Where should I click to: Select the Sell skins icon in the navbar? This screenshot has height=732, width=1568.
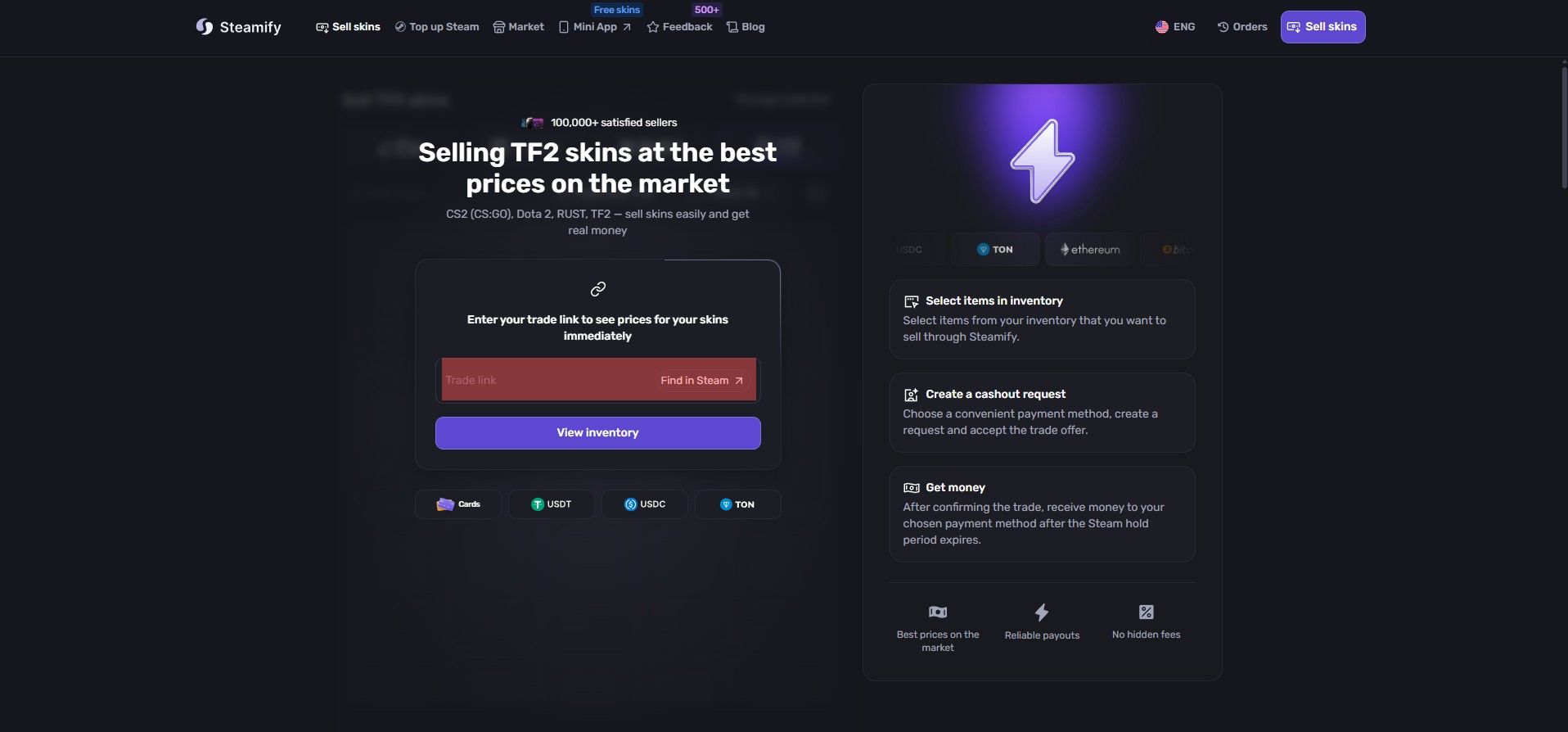click(x=321, y=26)
